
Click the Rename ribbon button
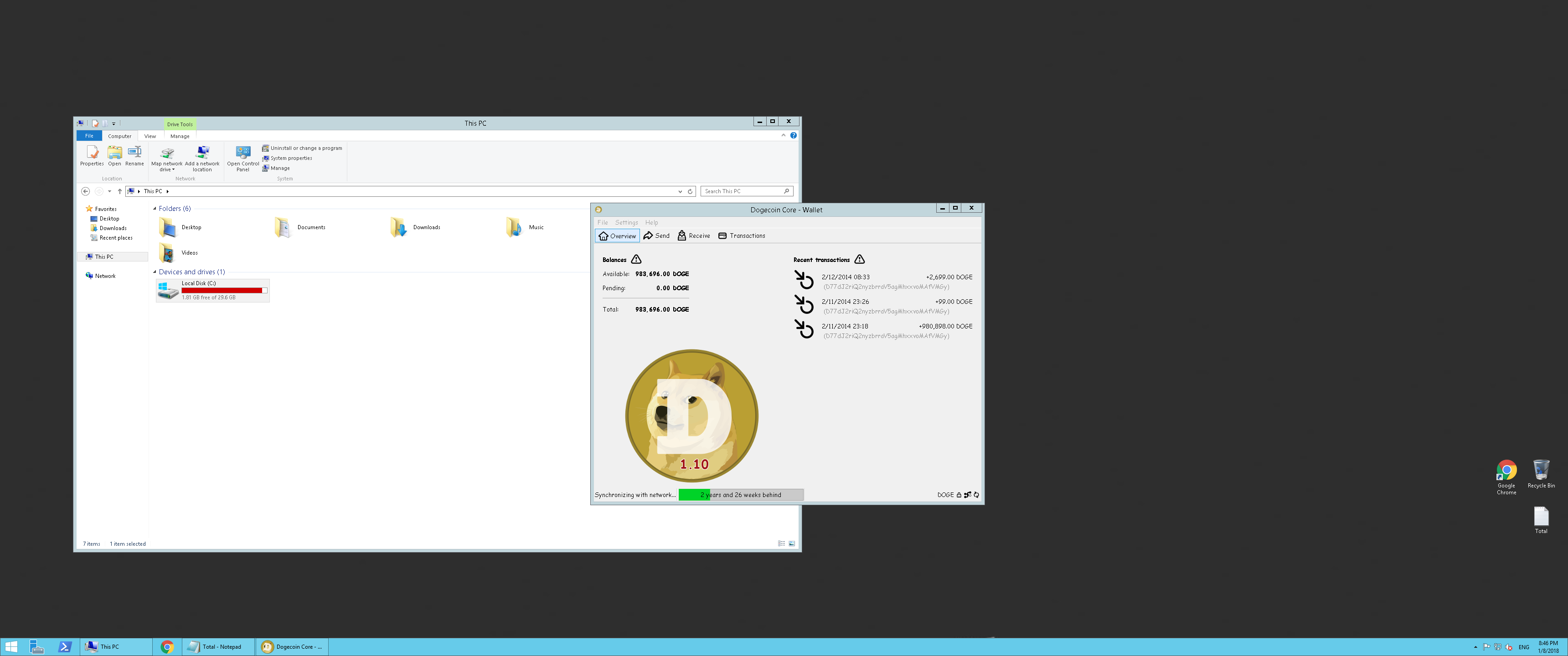134,156
